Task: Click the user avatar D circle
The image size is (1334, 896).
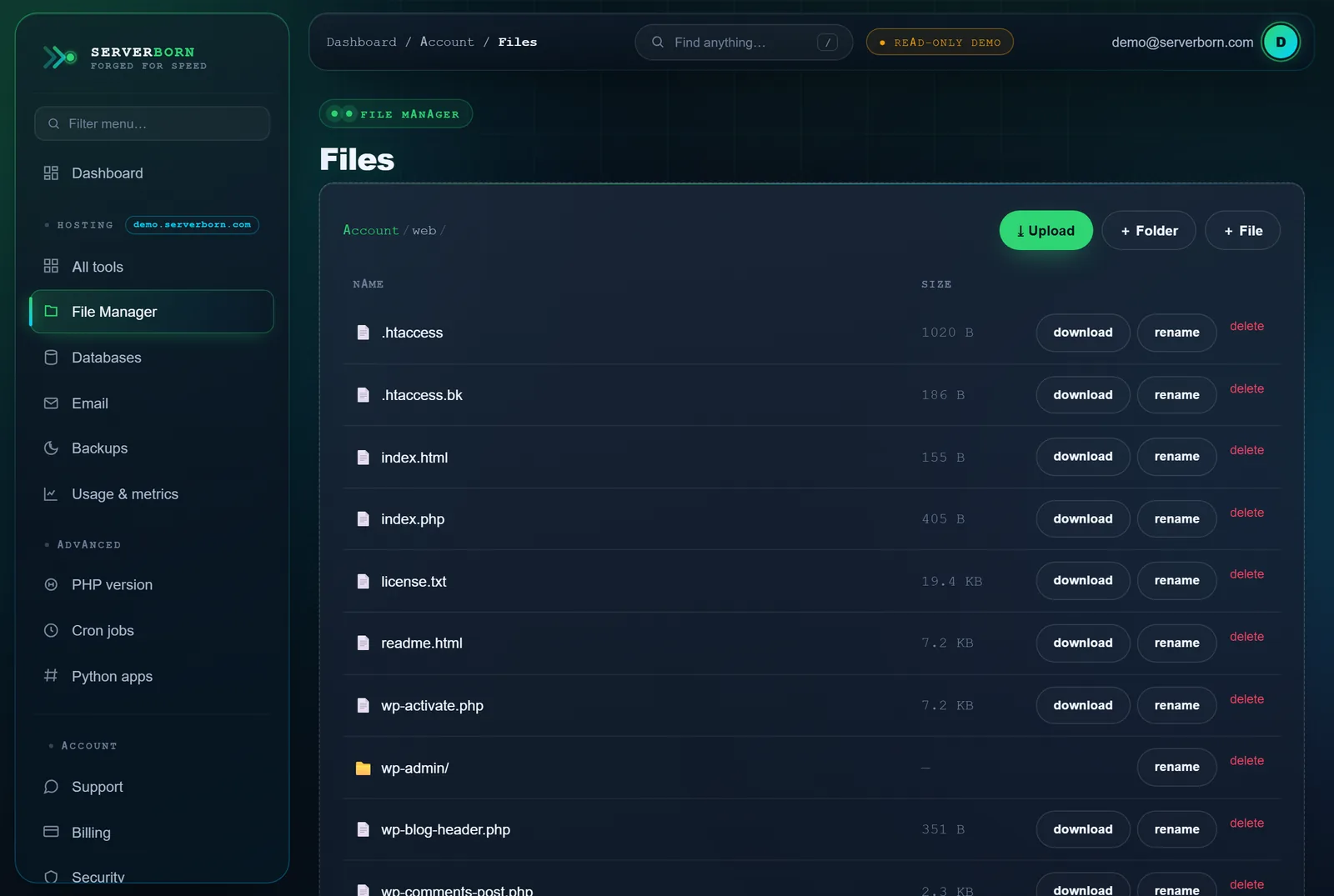Action: (1281, 42)
